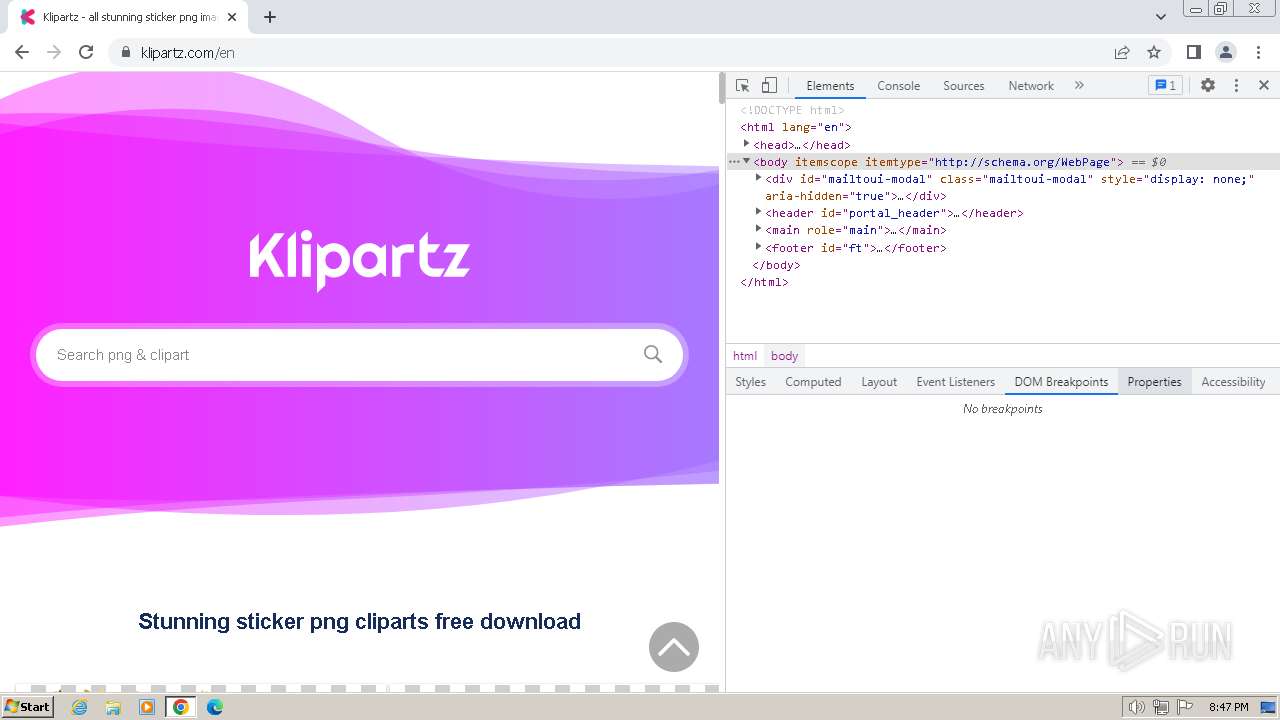Reload the Klipartz page
This screenshot has width=1280, height=720.
point(86,52)
